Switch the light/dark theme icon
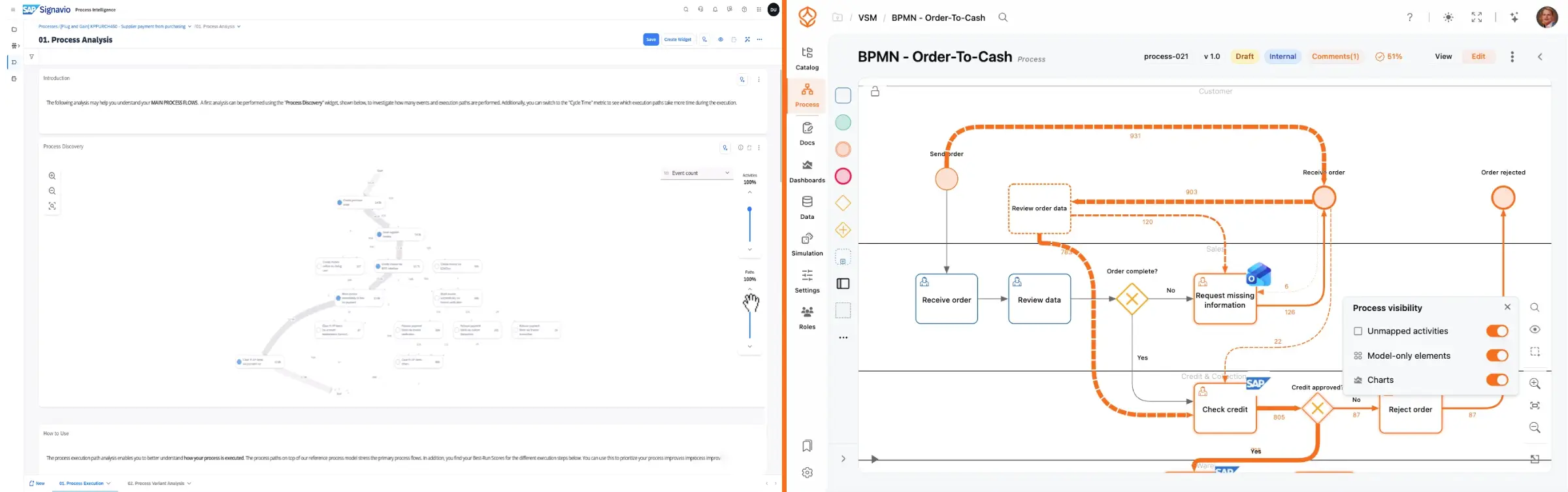Image resolution: width=1568 pixels, height=492 pixels. 1448,18
